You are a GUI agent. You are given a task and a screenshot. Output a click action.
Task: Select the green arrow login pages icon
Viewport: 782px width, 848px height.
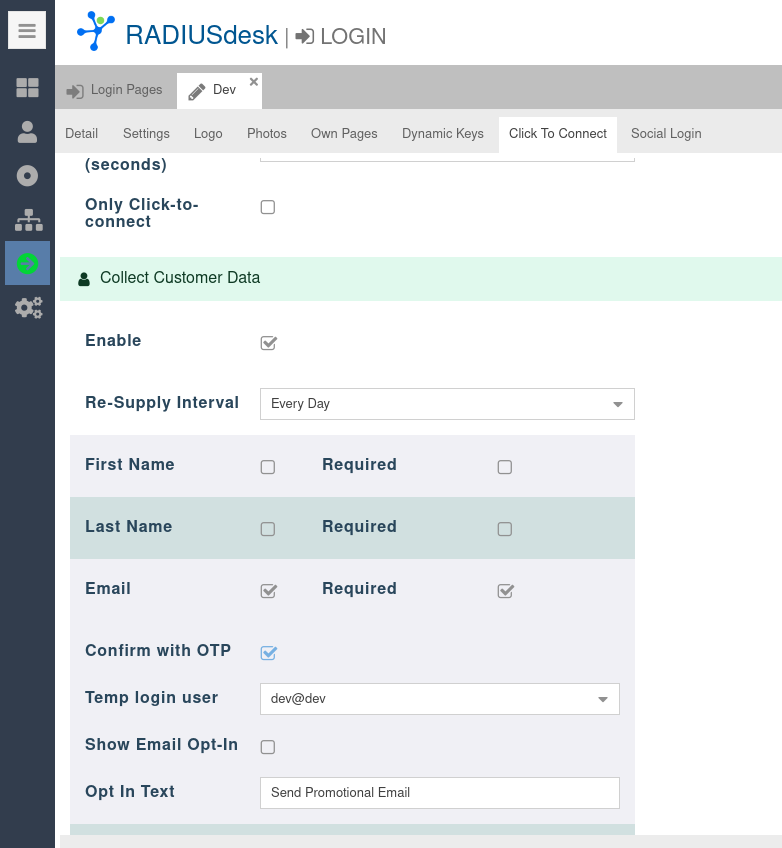click(x=27, y=263)
